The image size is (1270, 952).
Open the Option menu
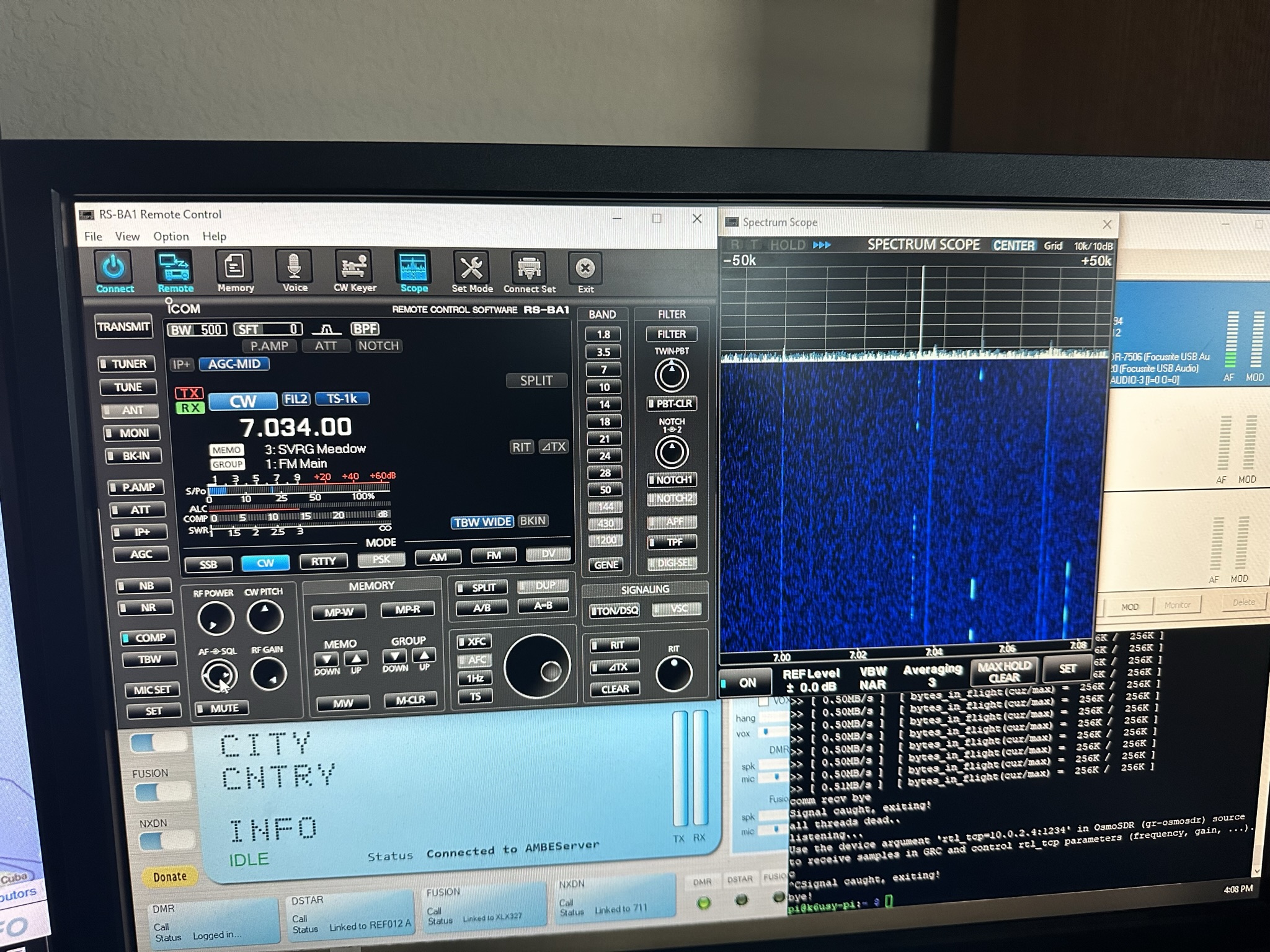pos(171,236)
